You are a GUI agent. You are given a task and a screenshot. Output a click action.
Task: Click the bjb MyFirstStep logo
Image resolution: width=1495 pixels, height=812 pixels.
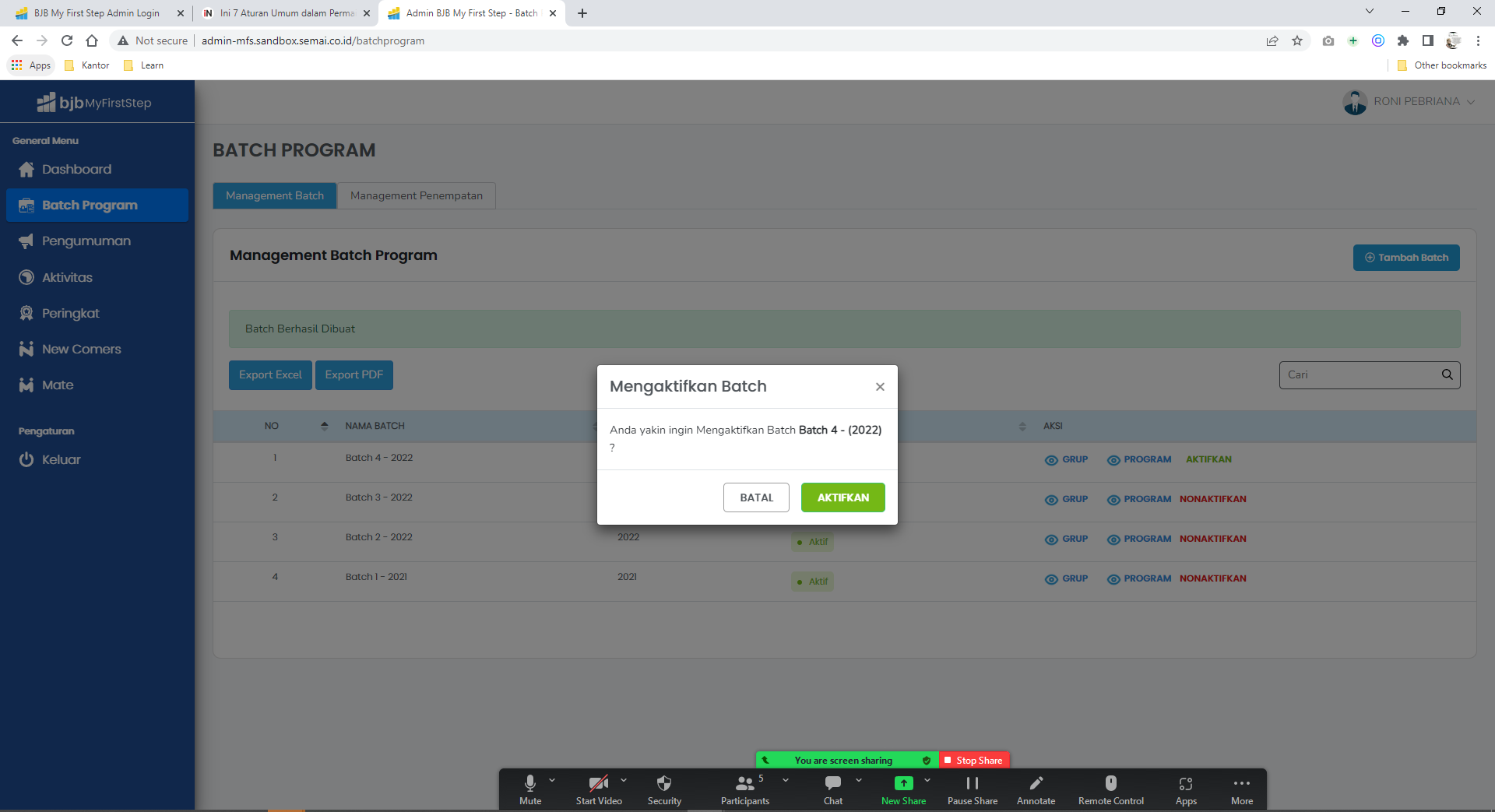(94, 102)
